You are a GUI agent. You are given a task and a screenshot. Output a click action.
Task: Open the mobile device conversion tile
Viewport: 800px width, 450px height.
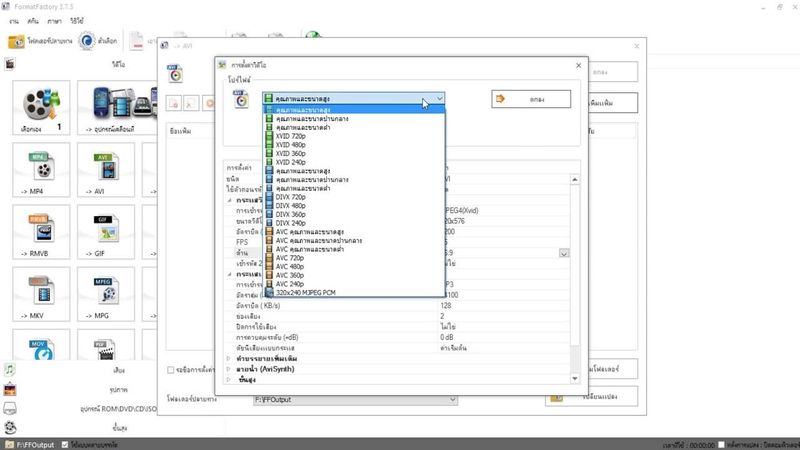(x=117, y=108)
